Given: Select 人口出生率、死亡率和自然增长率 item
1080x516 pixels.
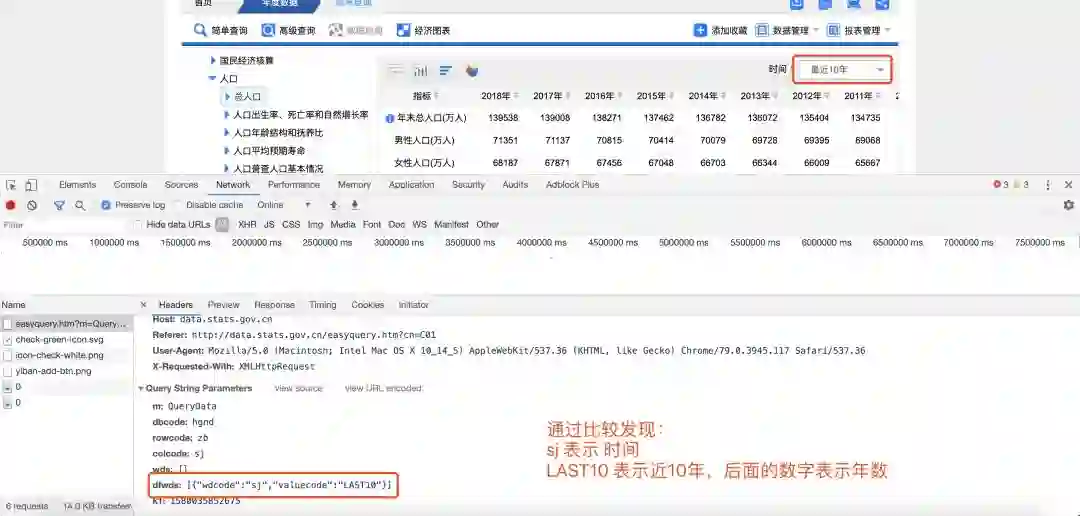Looking at the screenshot, I should (x=300, y=115).
